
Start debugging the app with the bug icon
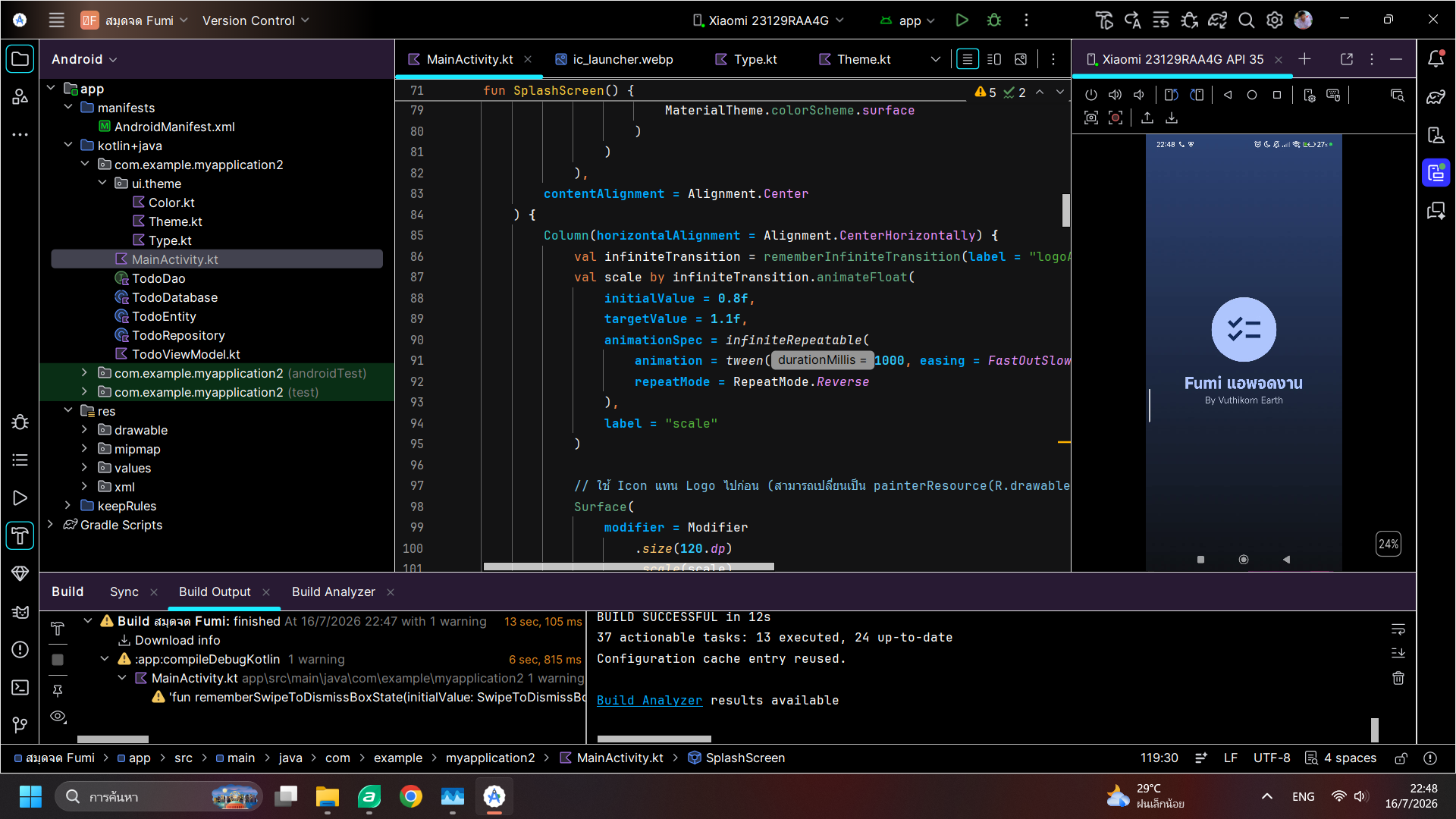click(x=994, y=20)
